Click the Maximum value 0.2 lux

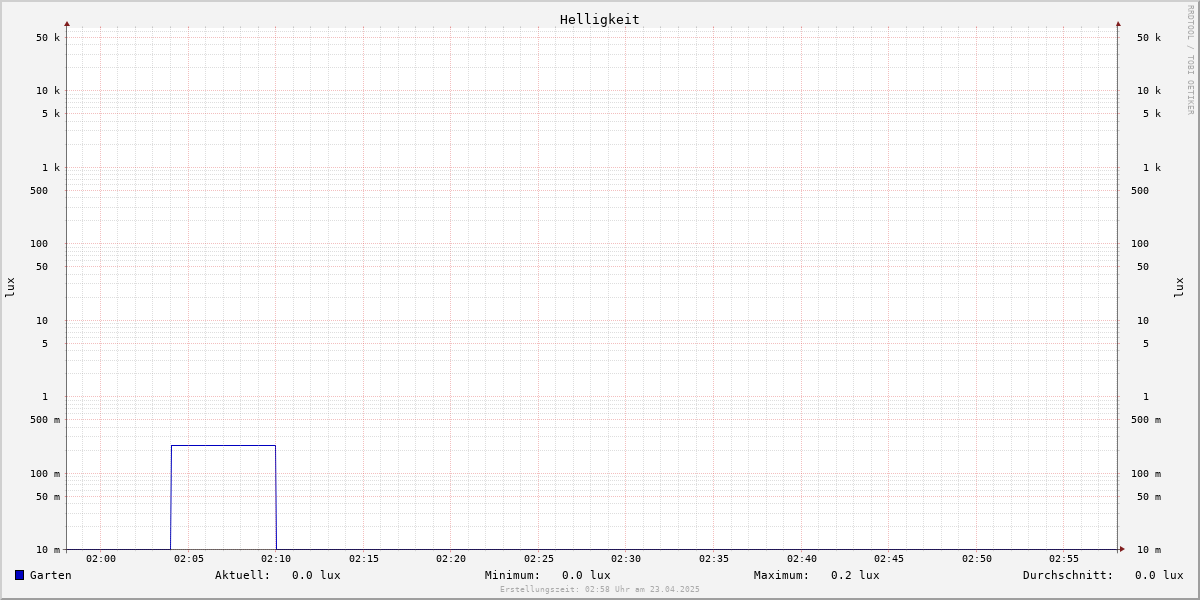(855, 575)
